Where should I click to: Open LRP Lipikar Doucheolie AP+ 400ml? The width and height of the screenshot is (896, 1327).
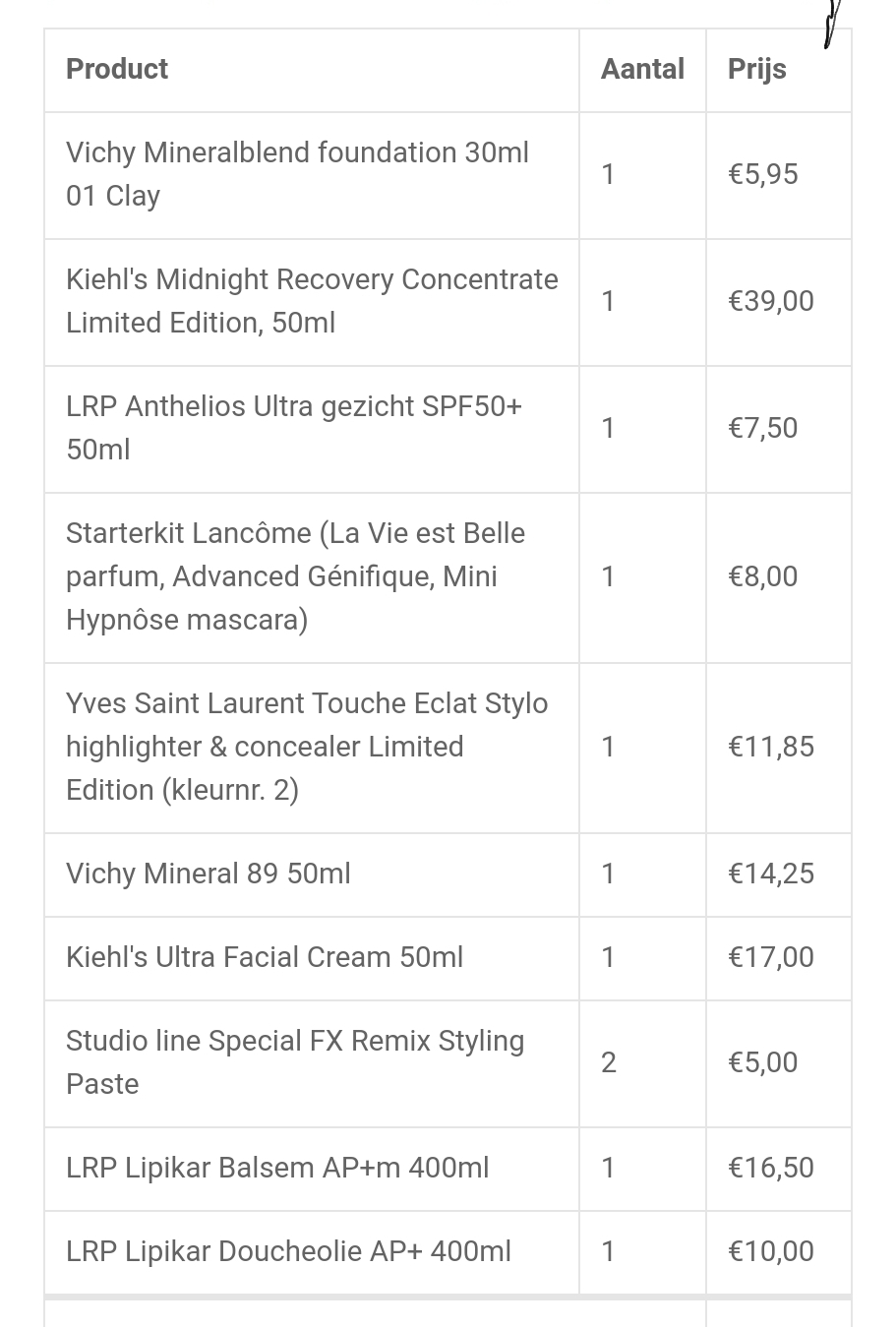288,1251
